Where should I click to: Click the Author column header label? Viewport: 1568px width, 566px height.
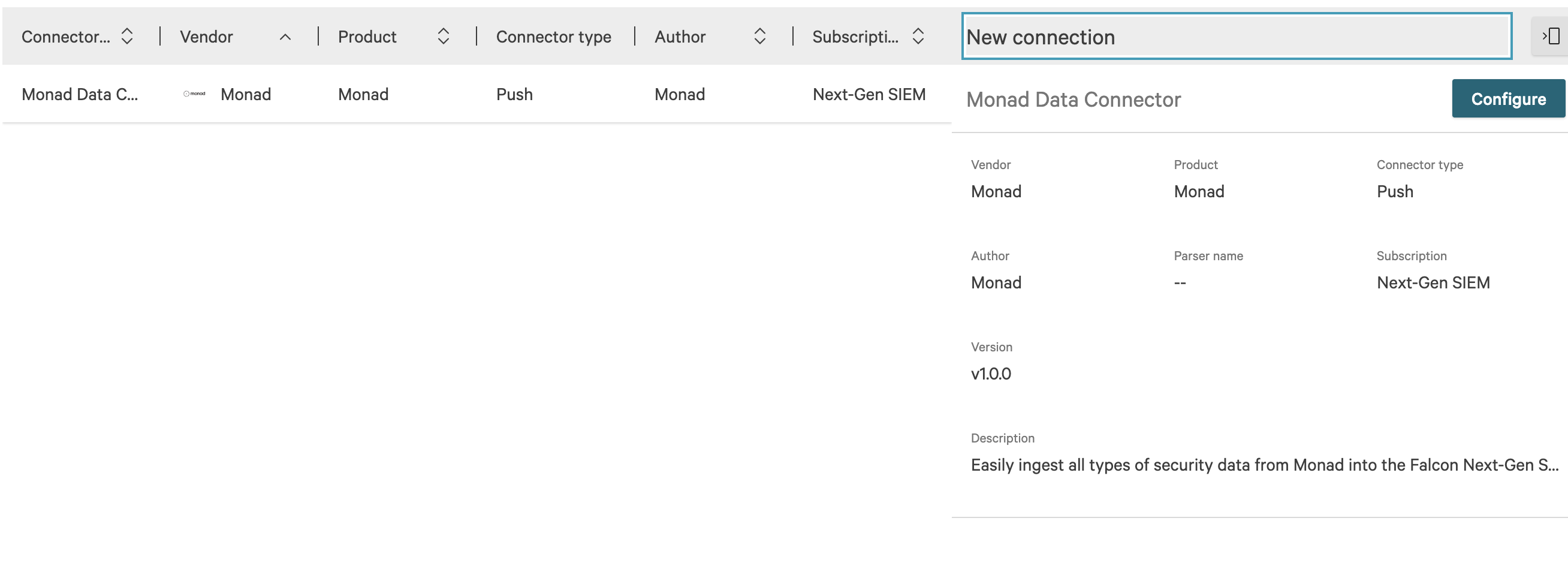pyautogui.click(x=680, y=37)
